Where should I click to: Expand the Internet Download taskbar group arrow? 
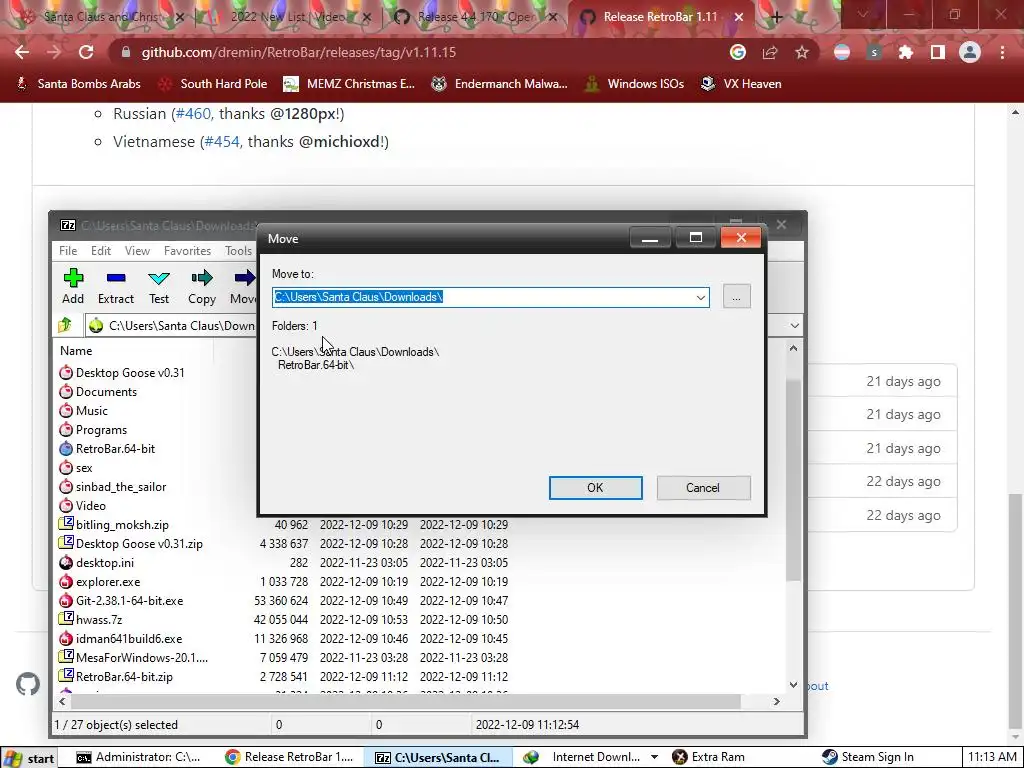coord(654,758)
